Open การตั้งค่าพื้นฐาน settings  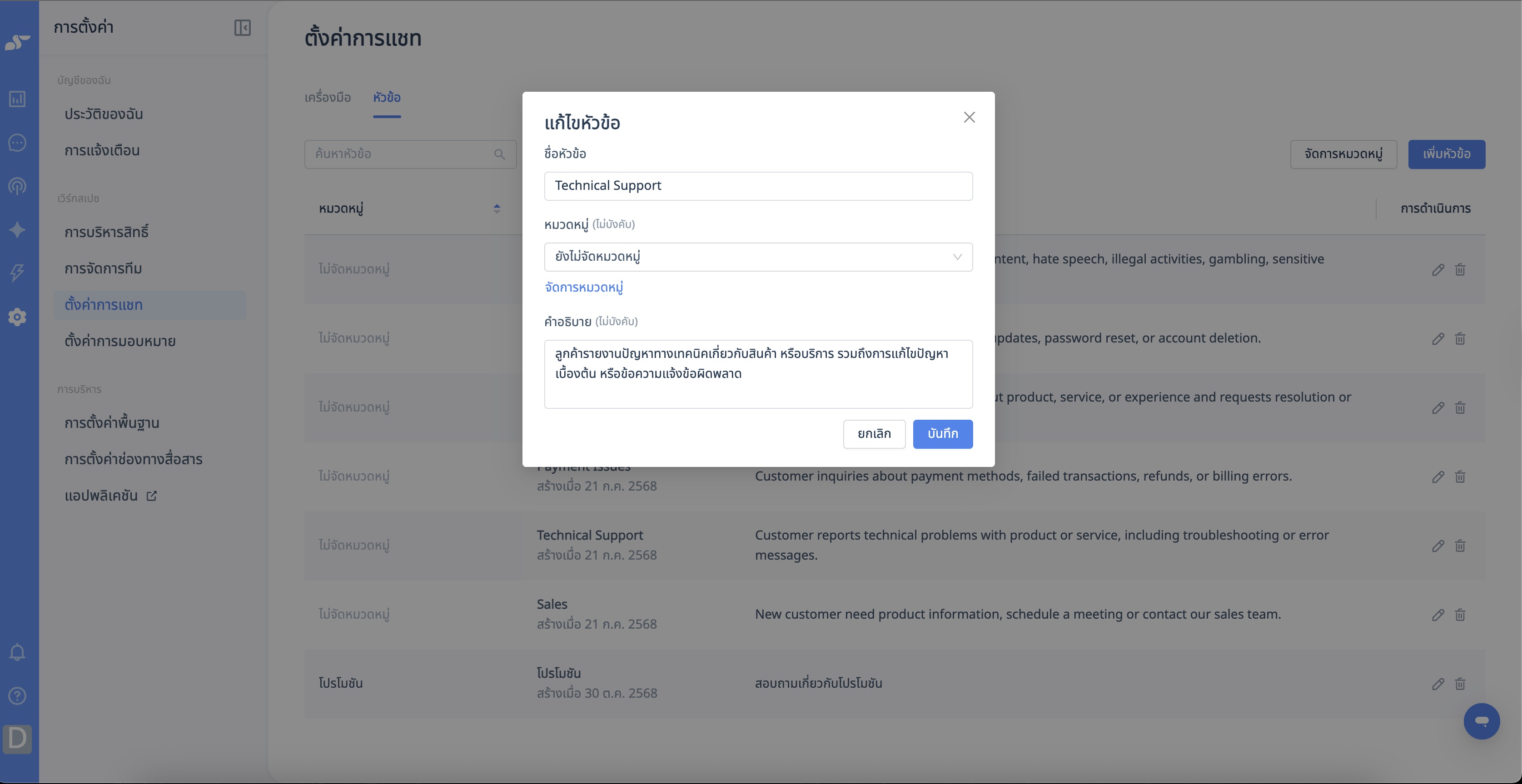(112, 423)
